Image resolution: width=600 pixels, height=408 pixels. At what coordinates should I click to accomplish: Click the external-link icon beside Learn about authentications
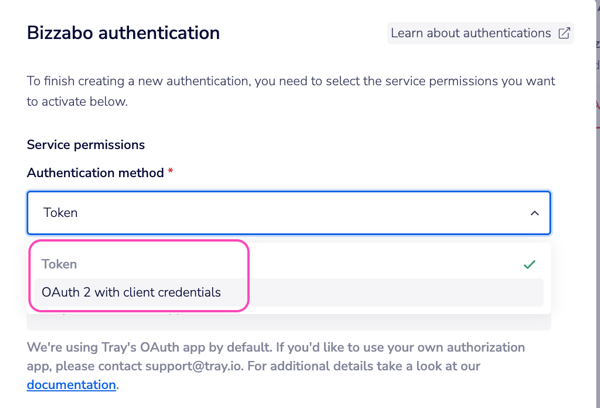(x=564, y=33)
